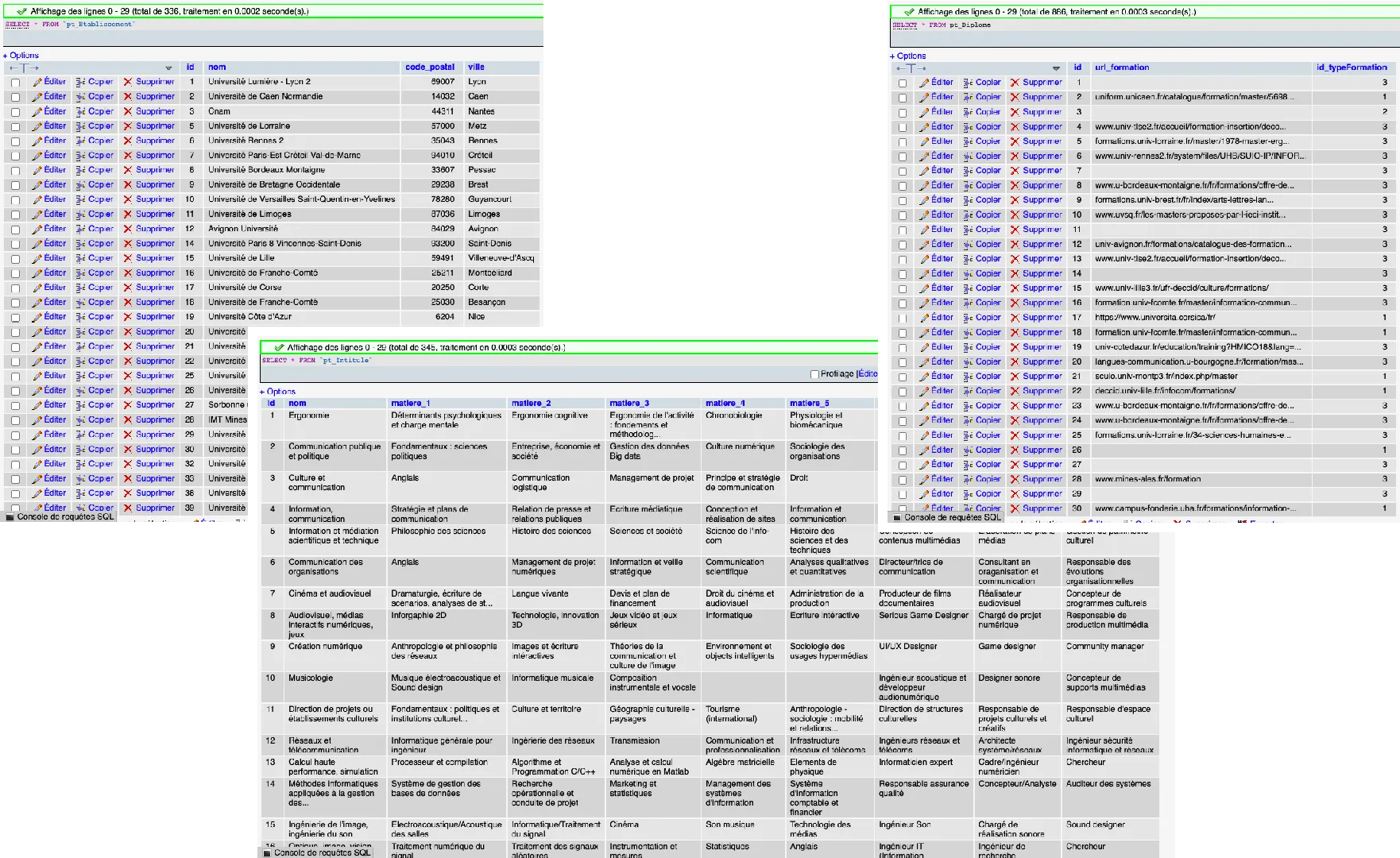
Task: Check the box for the formations.univ-brest.fr row
Action: (903, 201)
